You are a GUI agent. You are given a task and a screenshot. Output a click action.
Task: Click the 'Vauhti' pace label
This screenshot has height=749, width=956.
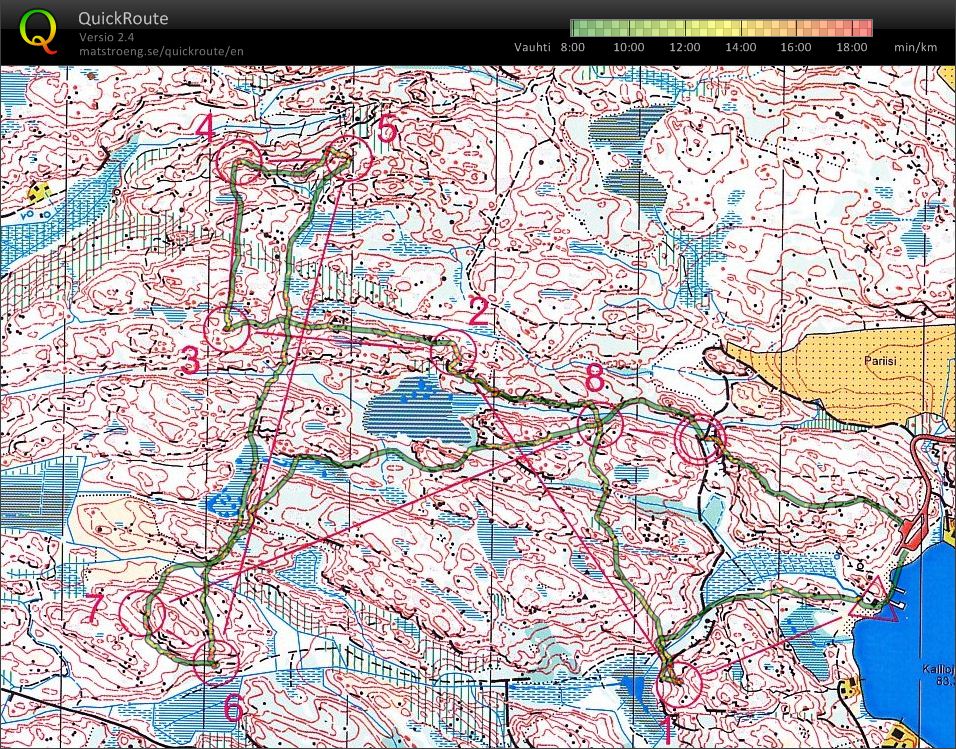click(533, 47)
